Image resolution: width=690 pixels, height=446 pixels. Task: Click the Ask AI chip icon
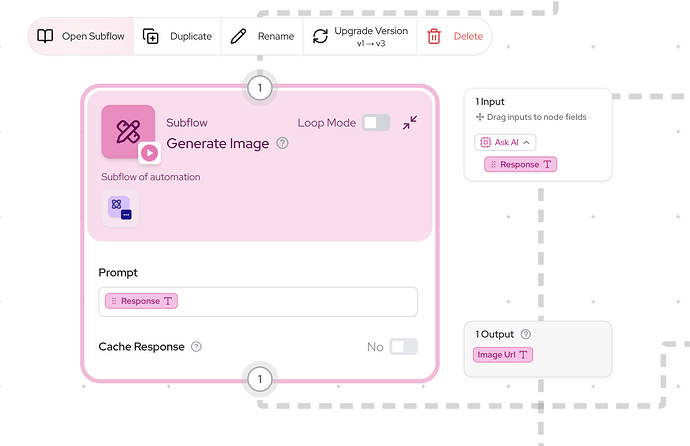point(485,142)
